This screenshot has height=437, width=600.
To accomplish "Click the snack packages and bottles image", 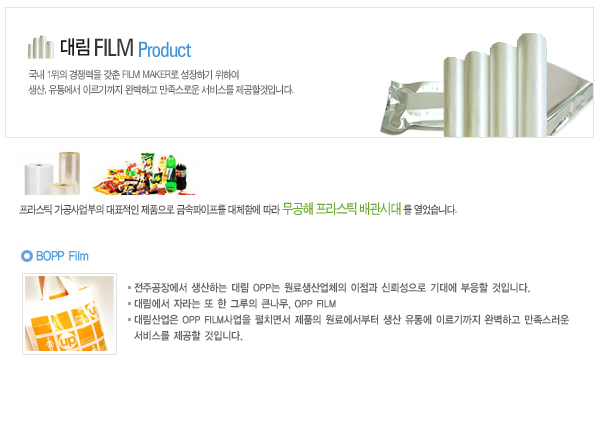I will pyautogui.click(x=144, y=173).
